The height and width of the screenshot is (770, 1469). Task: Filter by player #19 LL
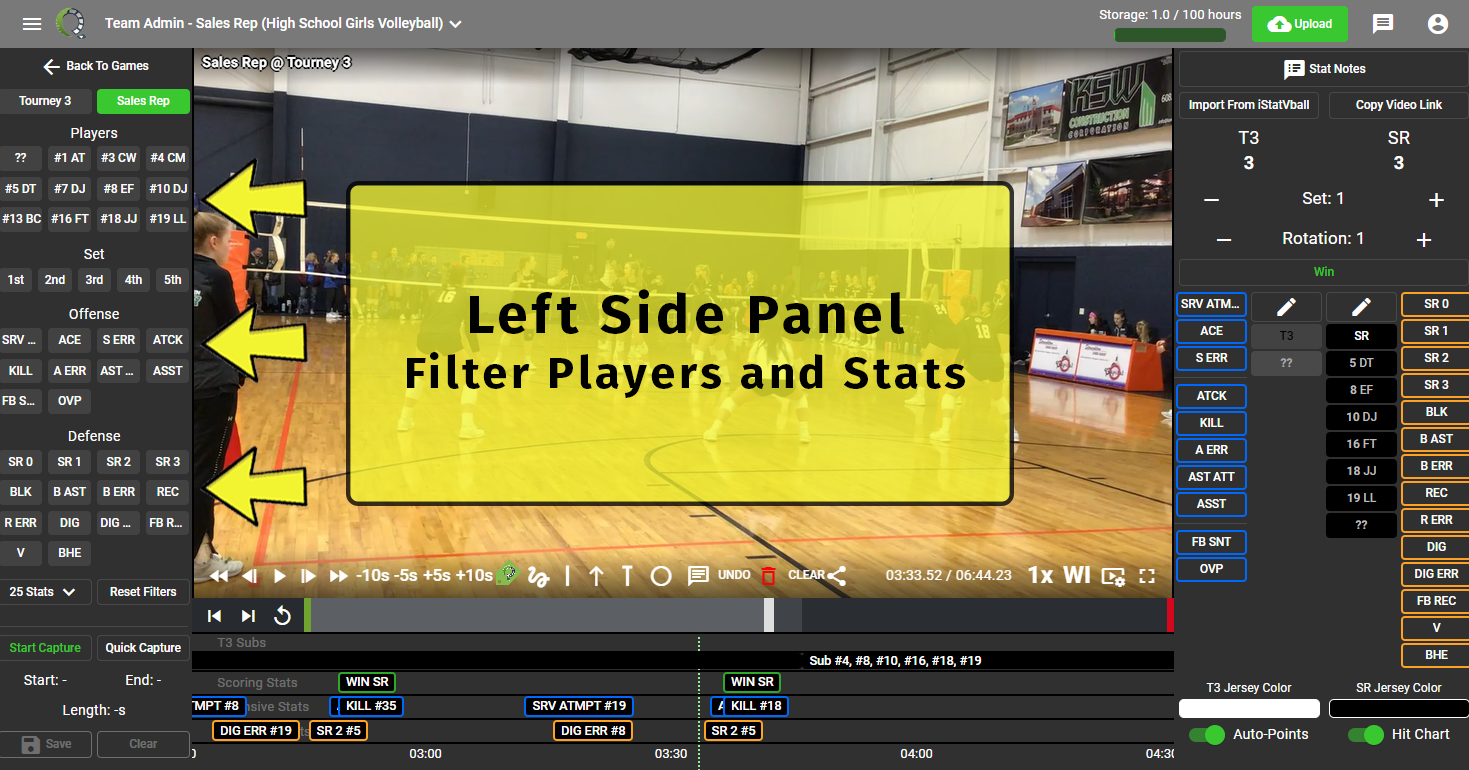coord(168,219)
